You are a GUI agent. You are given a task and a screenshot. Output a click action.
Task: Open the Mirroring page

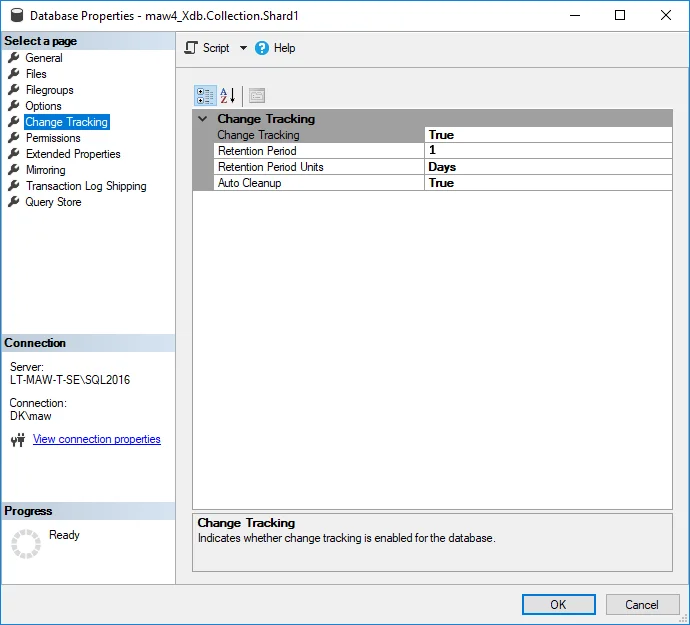tap(45, 170)
